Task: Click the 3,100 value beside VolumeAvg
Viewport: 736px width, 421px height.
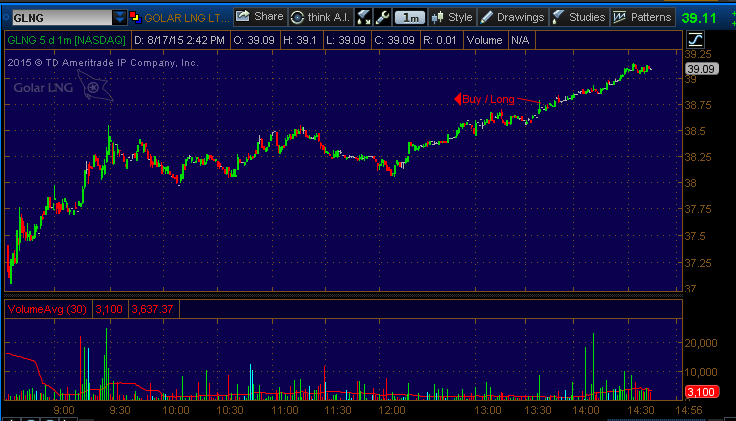Action: tap(109, 309)
